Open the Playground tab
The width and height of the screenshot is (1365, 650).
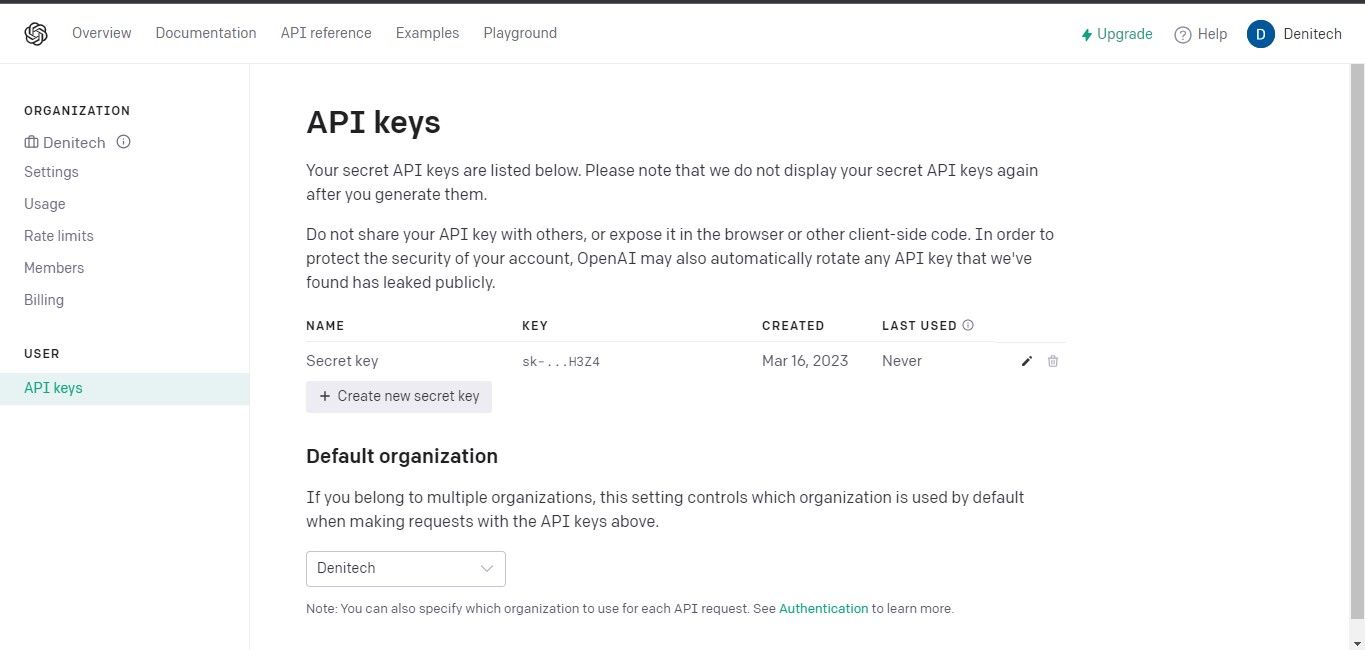tap(520, 33)
